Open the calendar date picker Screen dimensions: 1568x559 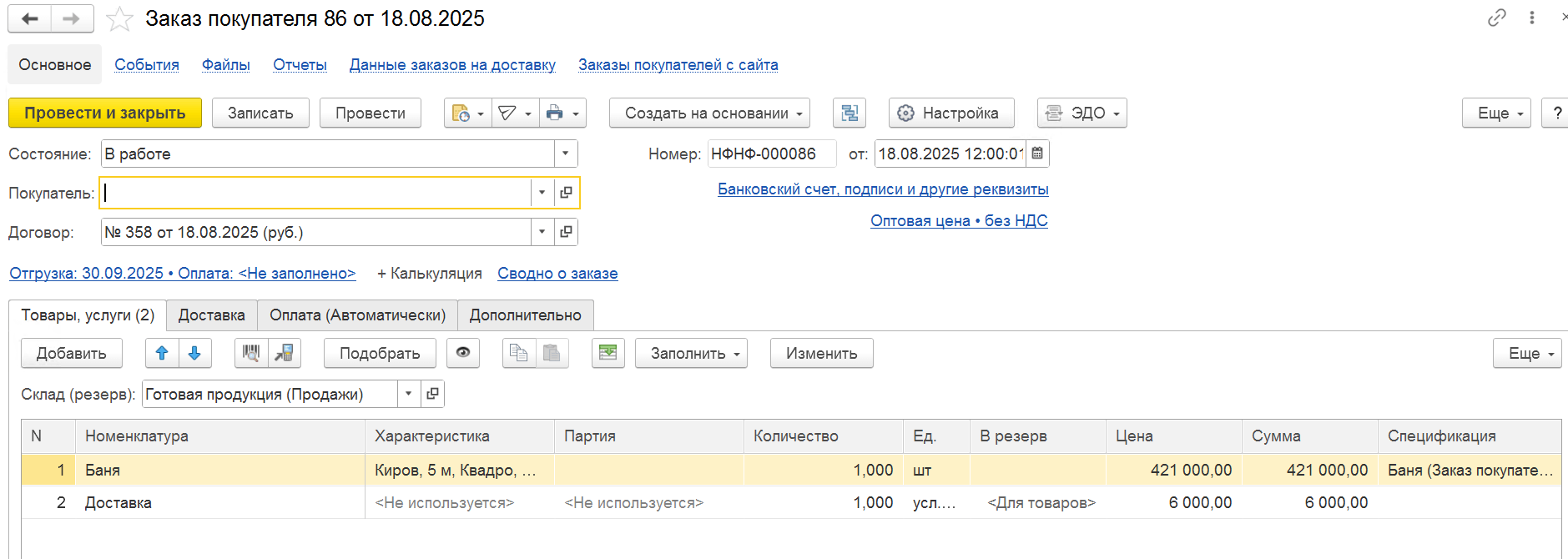(1037, 154)
